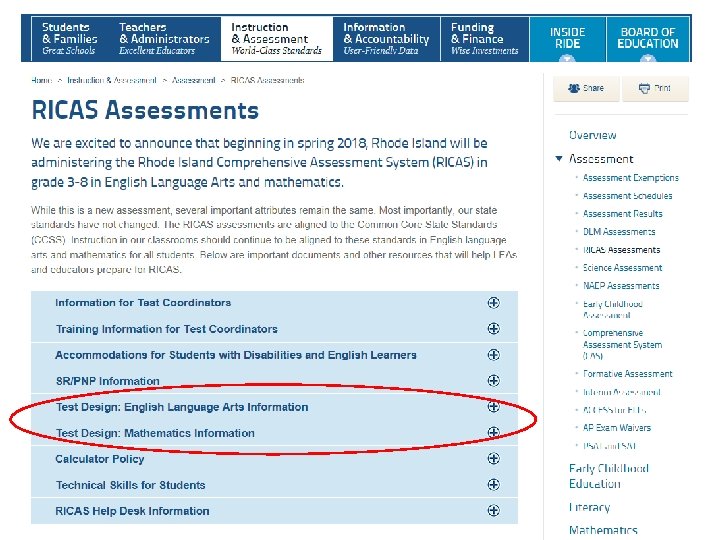Click SR/PNP Information heading
The height and width of the screenshot is (540, 720).
pos(107,381)
